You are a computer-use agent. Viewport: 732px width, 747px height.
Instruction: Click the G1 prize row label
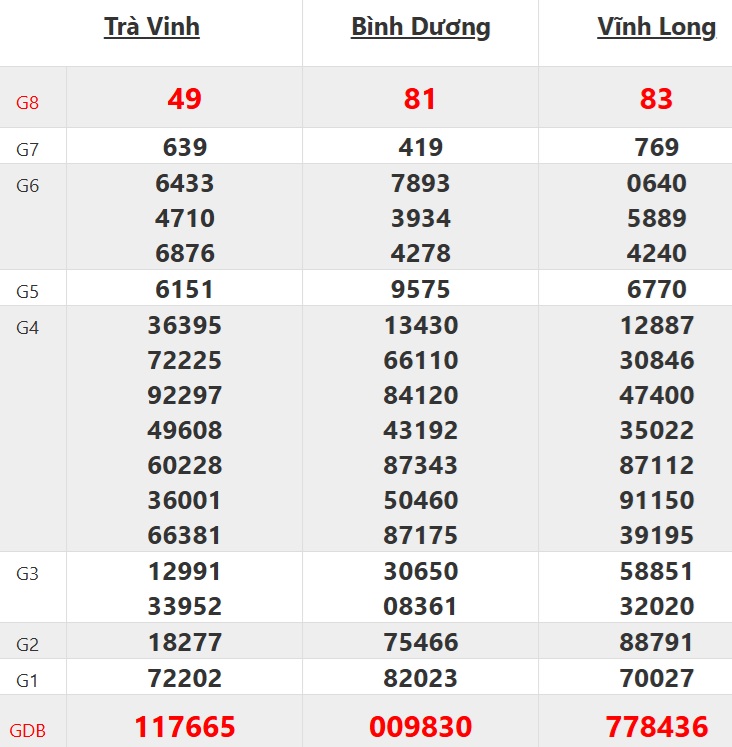28,681
